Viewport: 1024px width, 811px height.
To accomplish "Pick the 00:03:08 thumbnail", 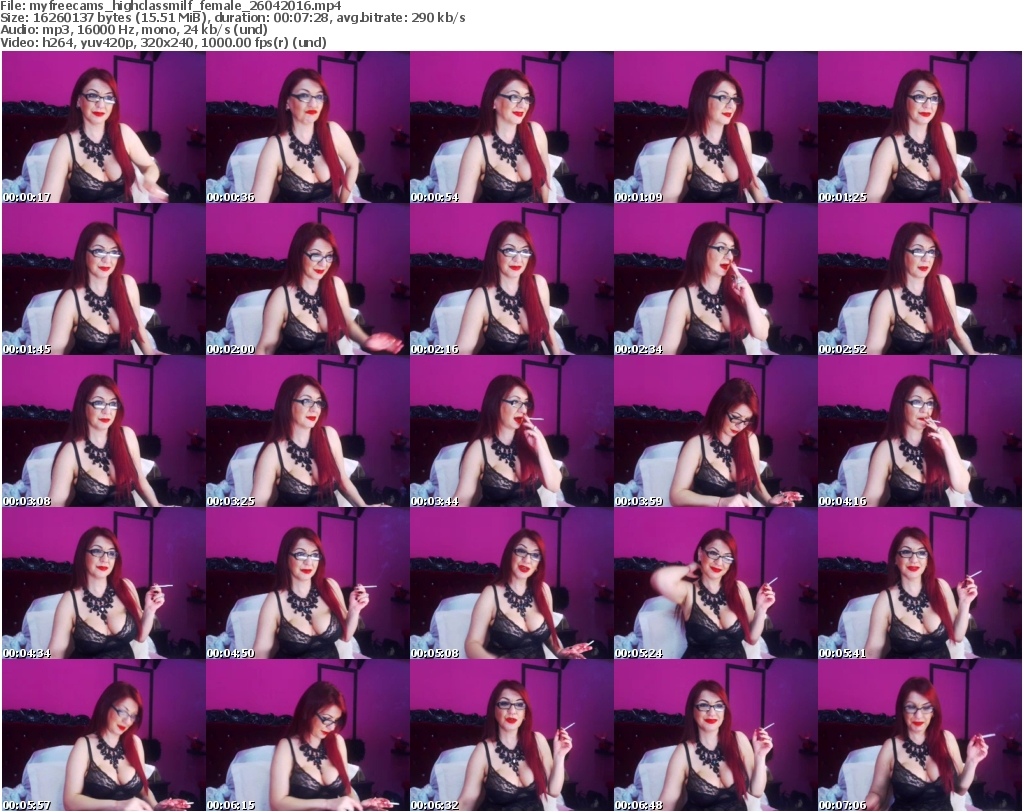I will pyautogui.click(x=104, y=432).
